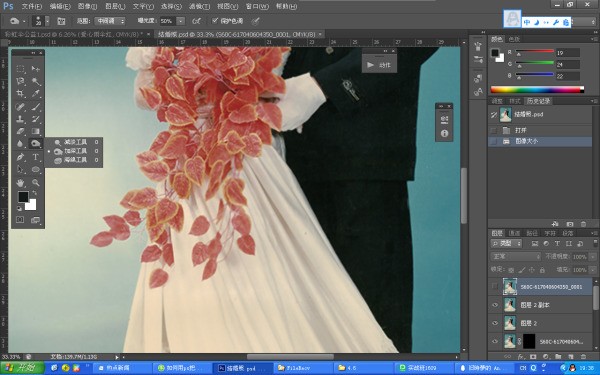The width and height of the screenshot is (600, 375).
Task: Toggle Quick Mask mode
Action: (20, 220)
